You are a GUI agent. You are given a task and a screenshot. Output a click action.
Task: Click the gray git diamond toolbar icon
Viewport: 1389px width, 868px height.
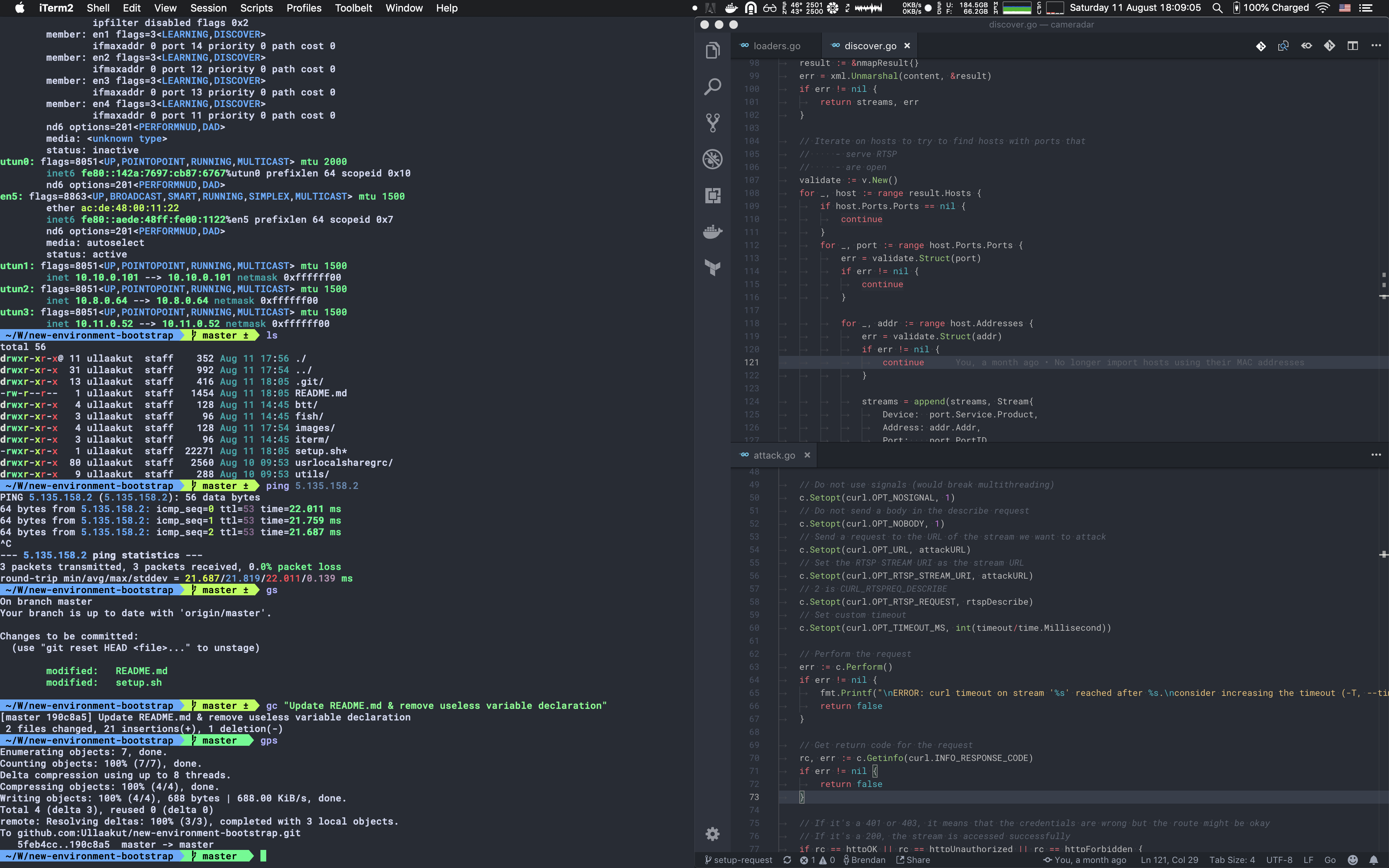(x=1329, y=46)
